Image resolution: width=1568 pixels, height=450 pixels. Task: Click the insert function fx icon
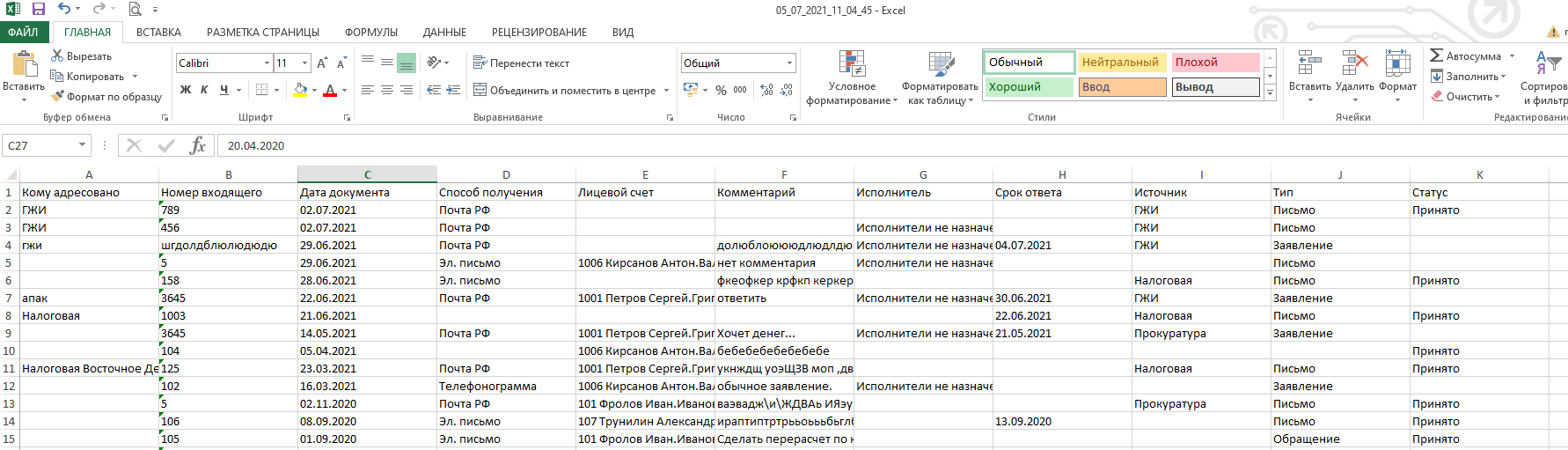[198, 145]
